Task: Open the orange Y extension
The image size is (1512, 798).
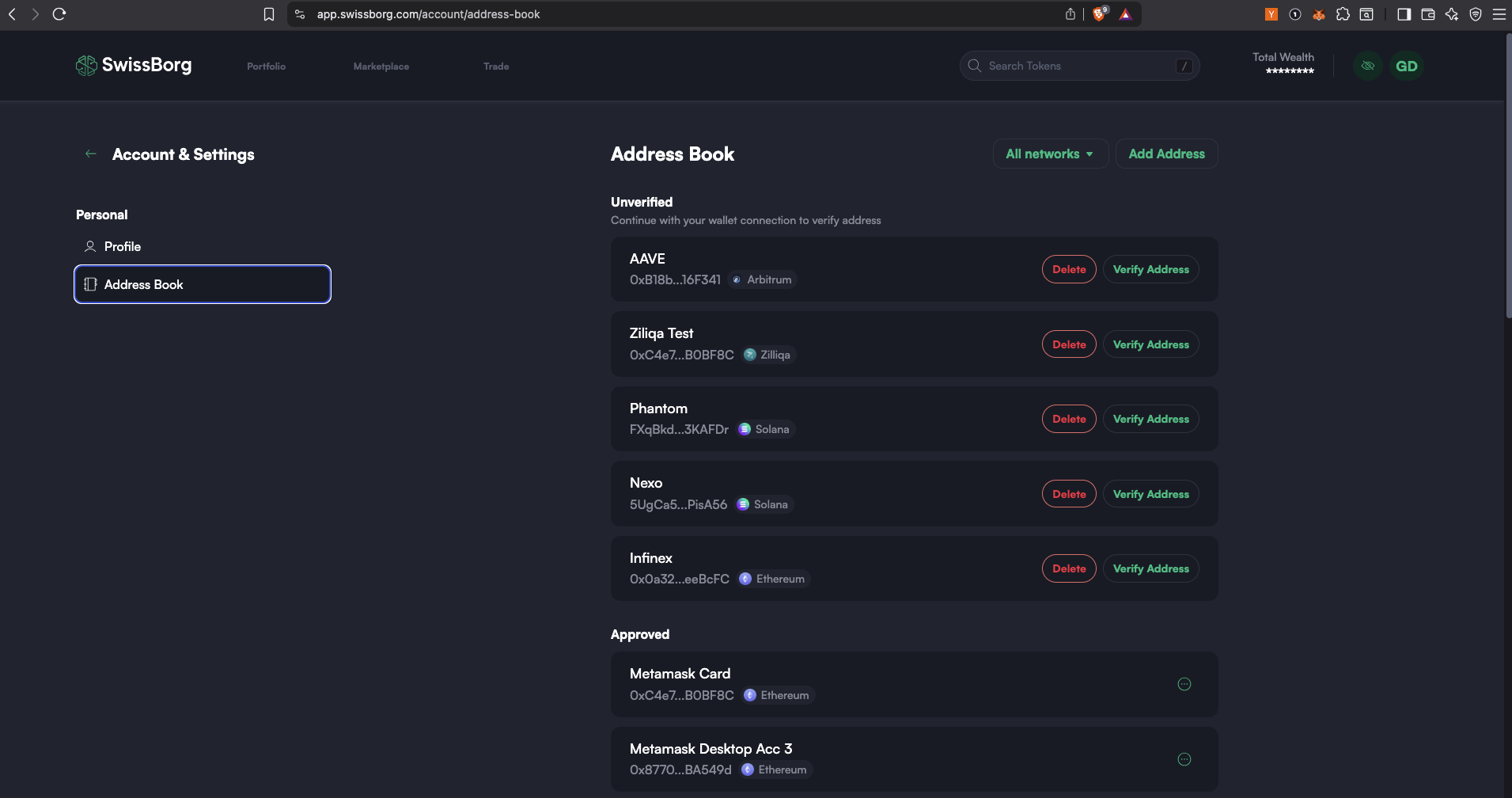Action: [x=1271, y=14]
